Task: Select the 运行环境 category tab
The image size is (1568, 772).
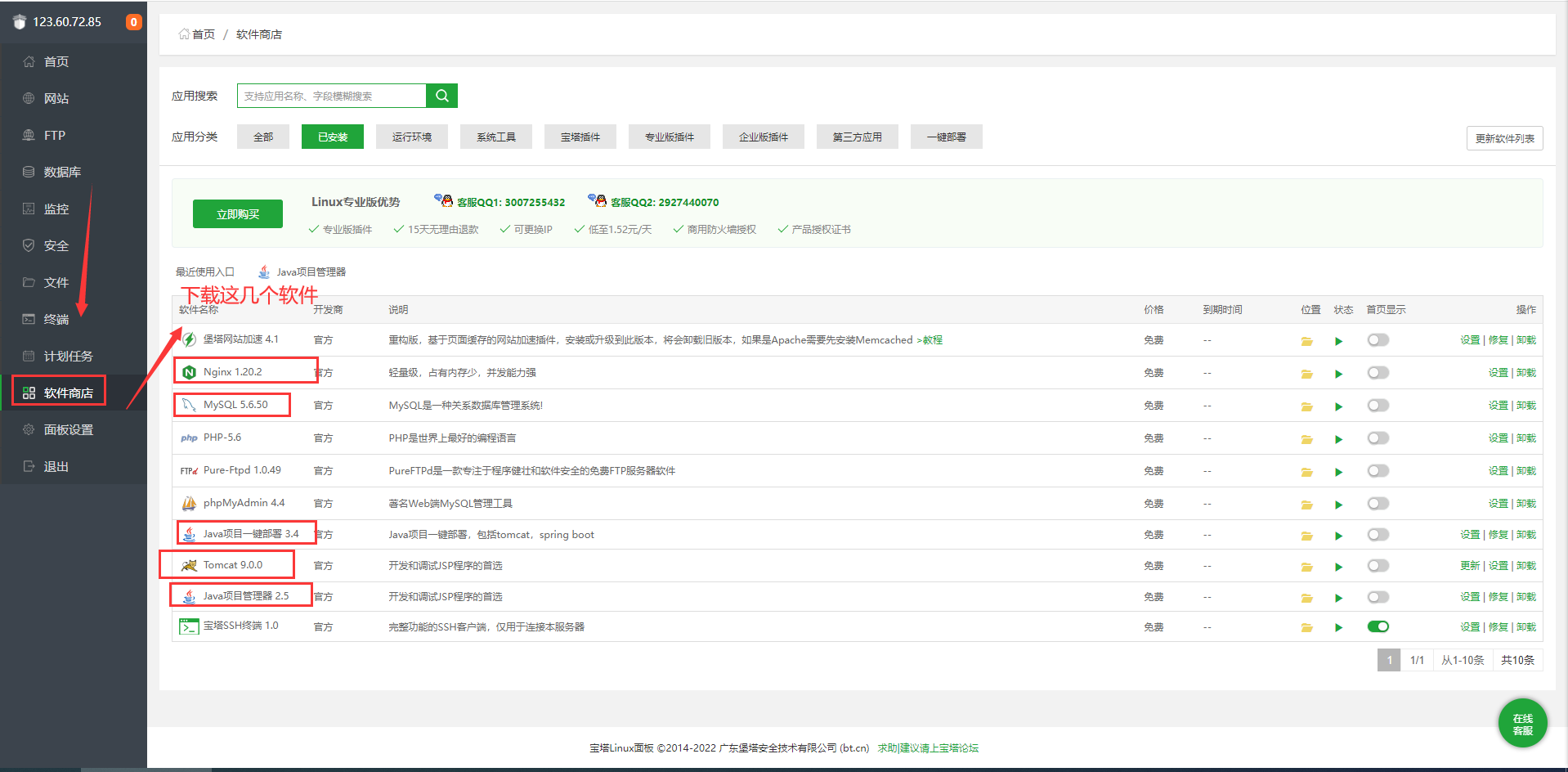Action: pyautogui.click(x=412, y=137)
